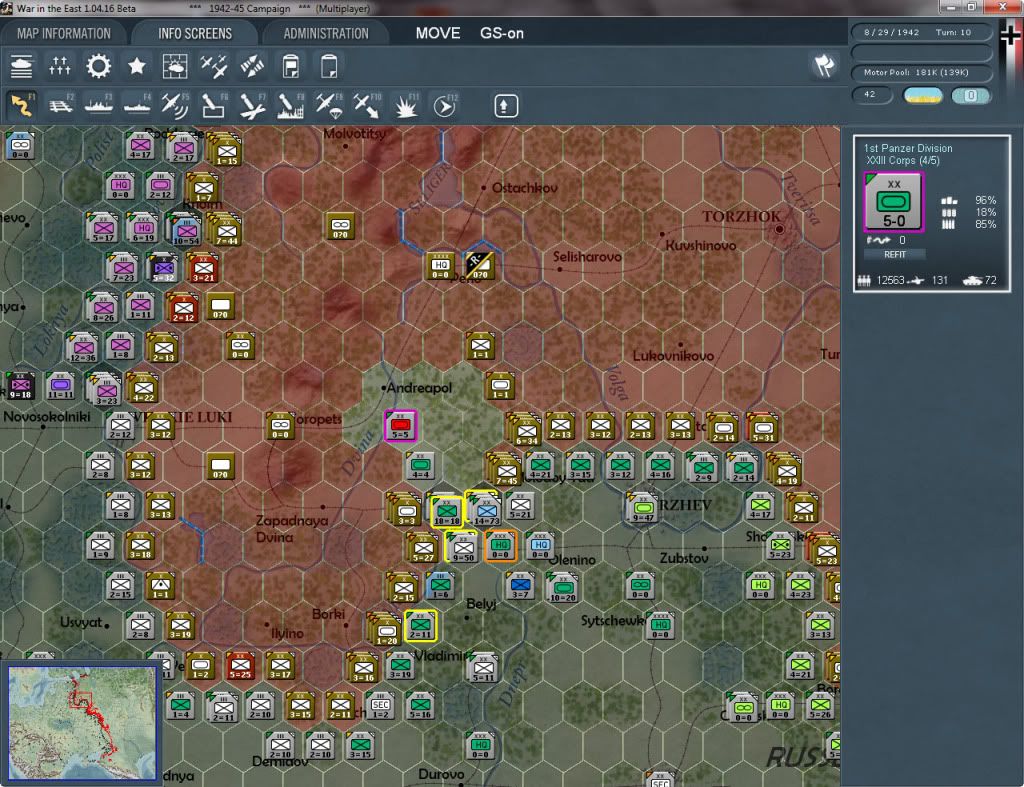The width and height of the screenshot is (1024, 787).
Task: Select the orange-outlined HQ unit near Olenino
Action: tap(501, 545)
